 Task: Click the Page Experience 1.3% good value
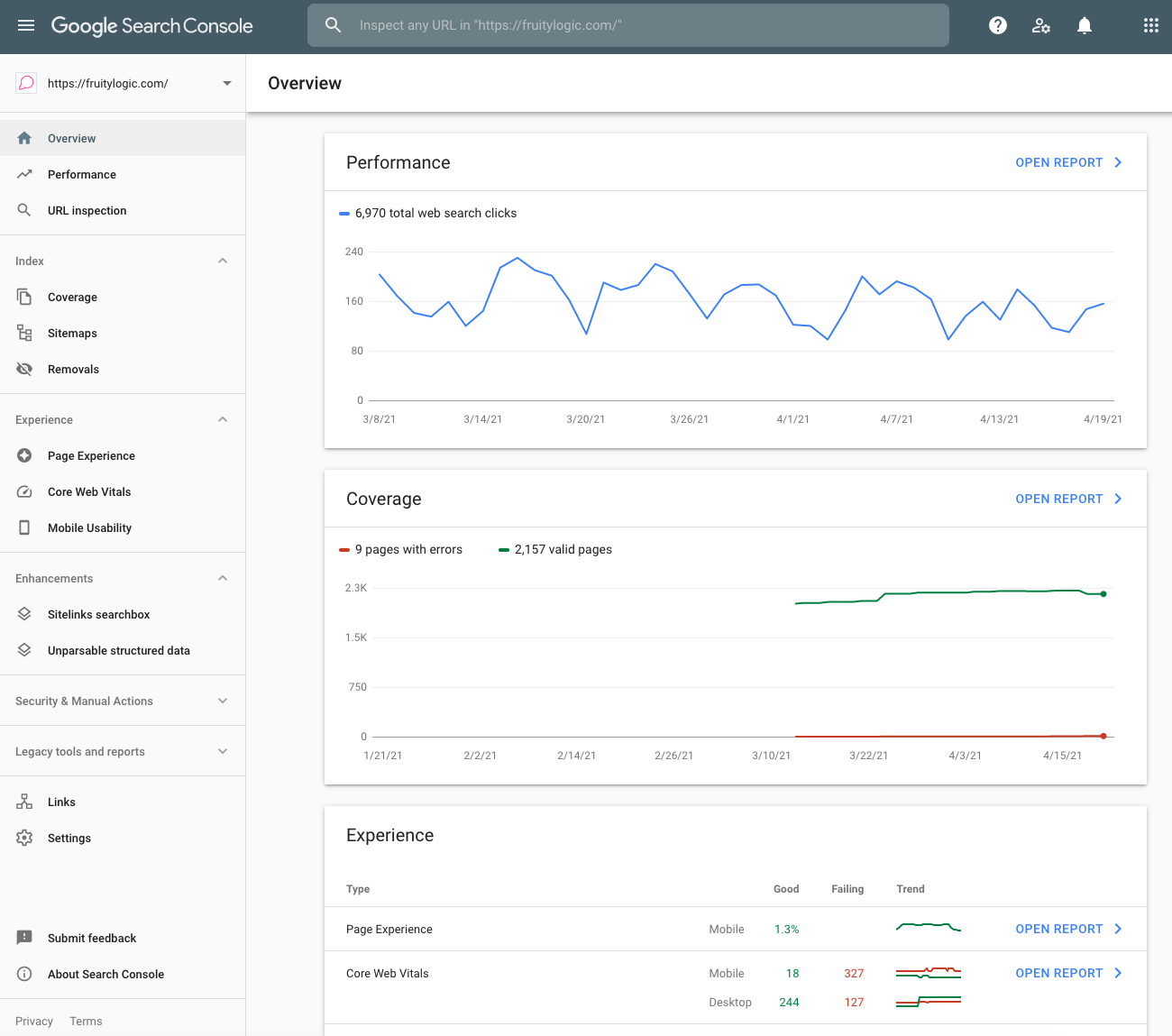click(x=786, y=929)
